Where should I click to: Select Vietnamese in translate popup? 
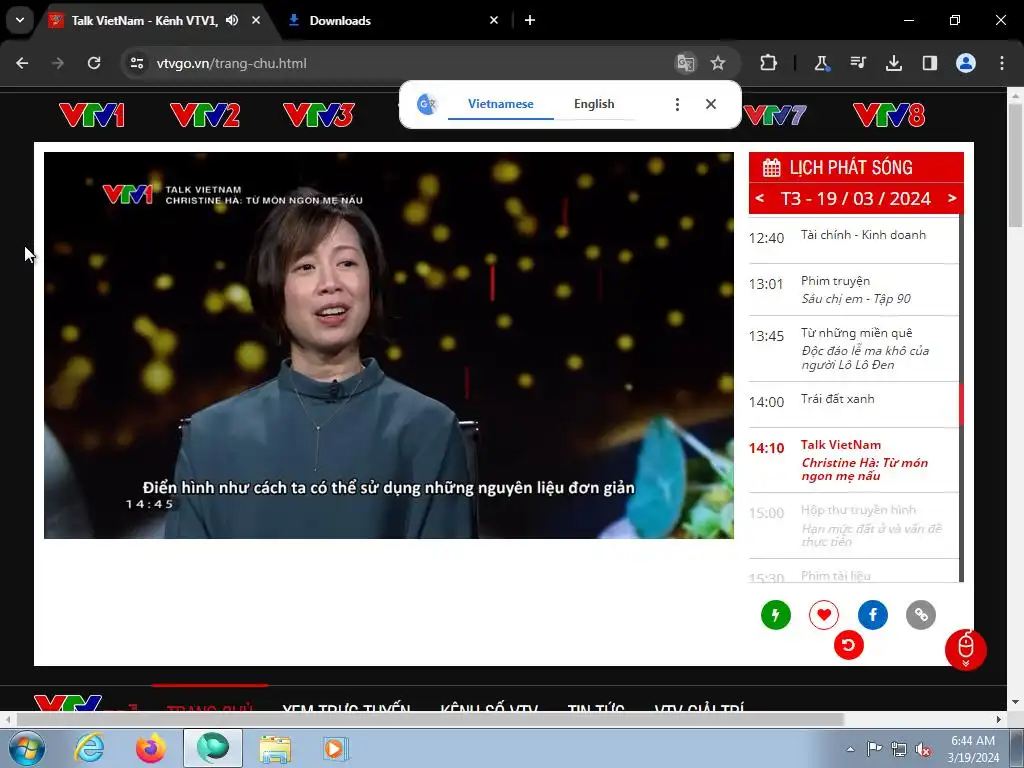click(500, 104)
